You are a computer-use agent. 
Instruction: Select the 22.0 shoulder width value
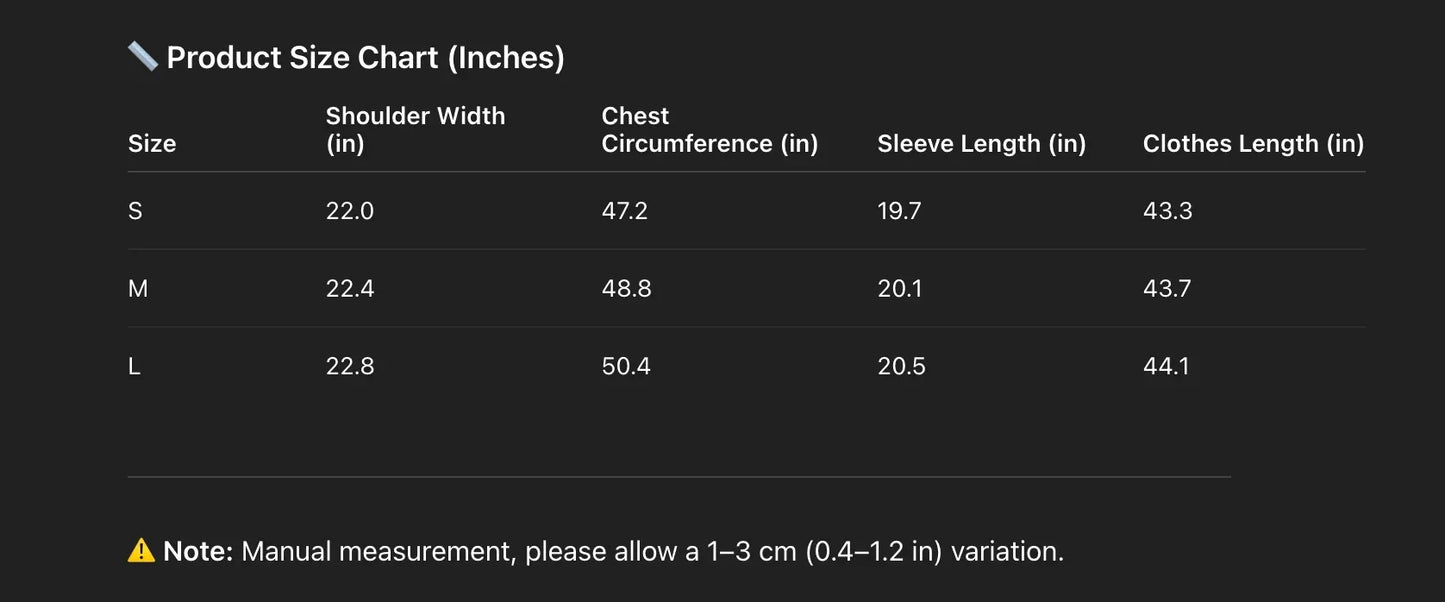point(349,211)
